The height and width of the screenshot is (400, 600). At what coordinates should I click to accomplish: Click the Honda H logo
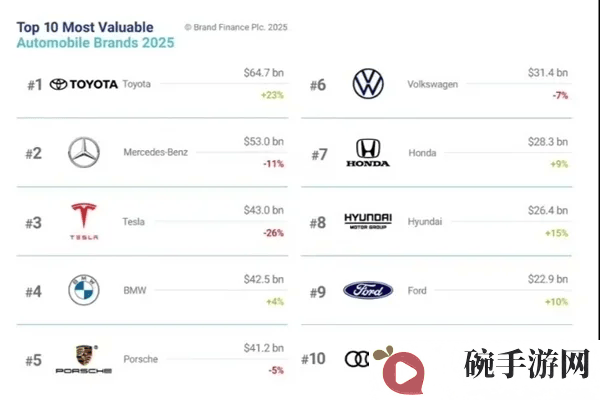click(x=368, y=153)
